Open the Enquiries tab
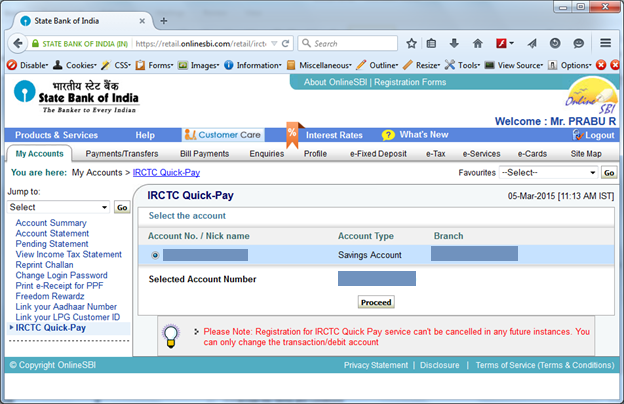 (267, 154)
